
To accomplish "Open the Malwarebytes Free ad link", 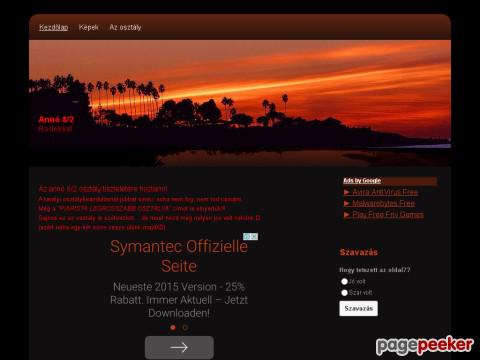I will click(x=384, y=203).
